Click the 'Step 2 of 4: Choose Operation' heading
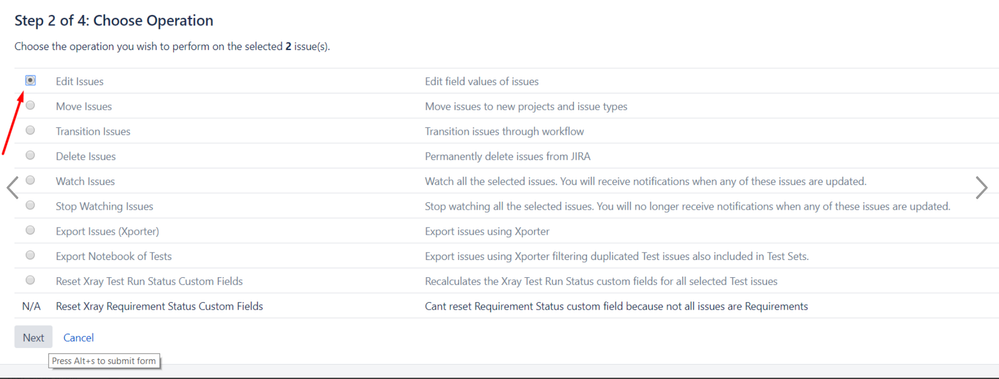This screenshot has width=999, height=379. [114, 20]
